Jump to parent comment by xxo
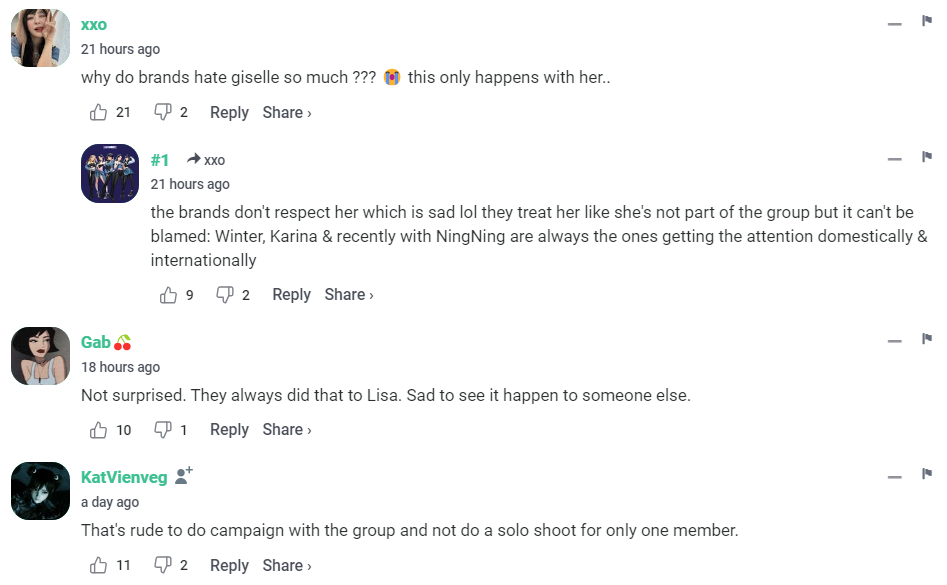The height and width of the screenshot is (585, 947). click(x=207, y=160)
